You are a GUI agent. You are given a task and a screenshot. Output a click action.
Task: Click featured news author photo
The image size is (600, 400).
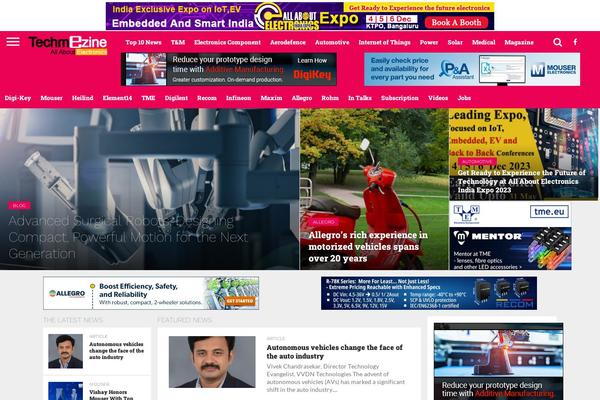point(212,362)
